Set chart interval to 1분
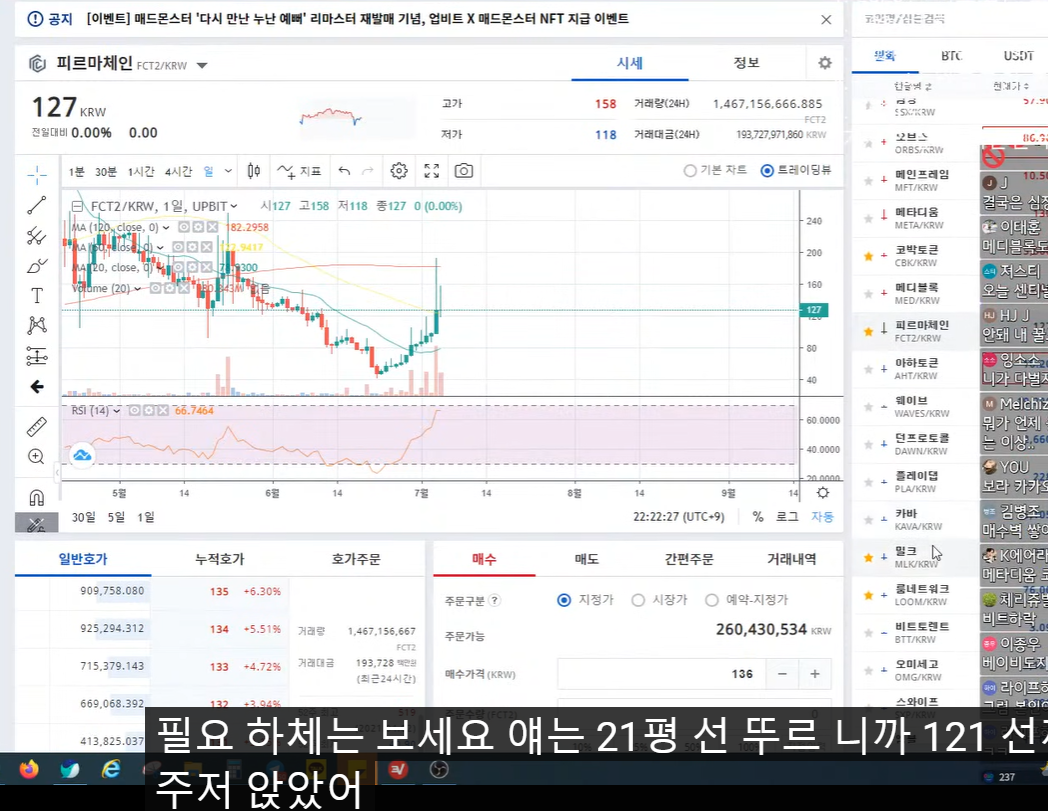Screen dimensions: 1048x811 click(x=76, y=172)
